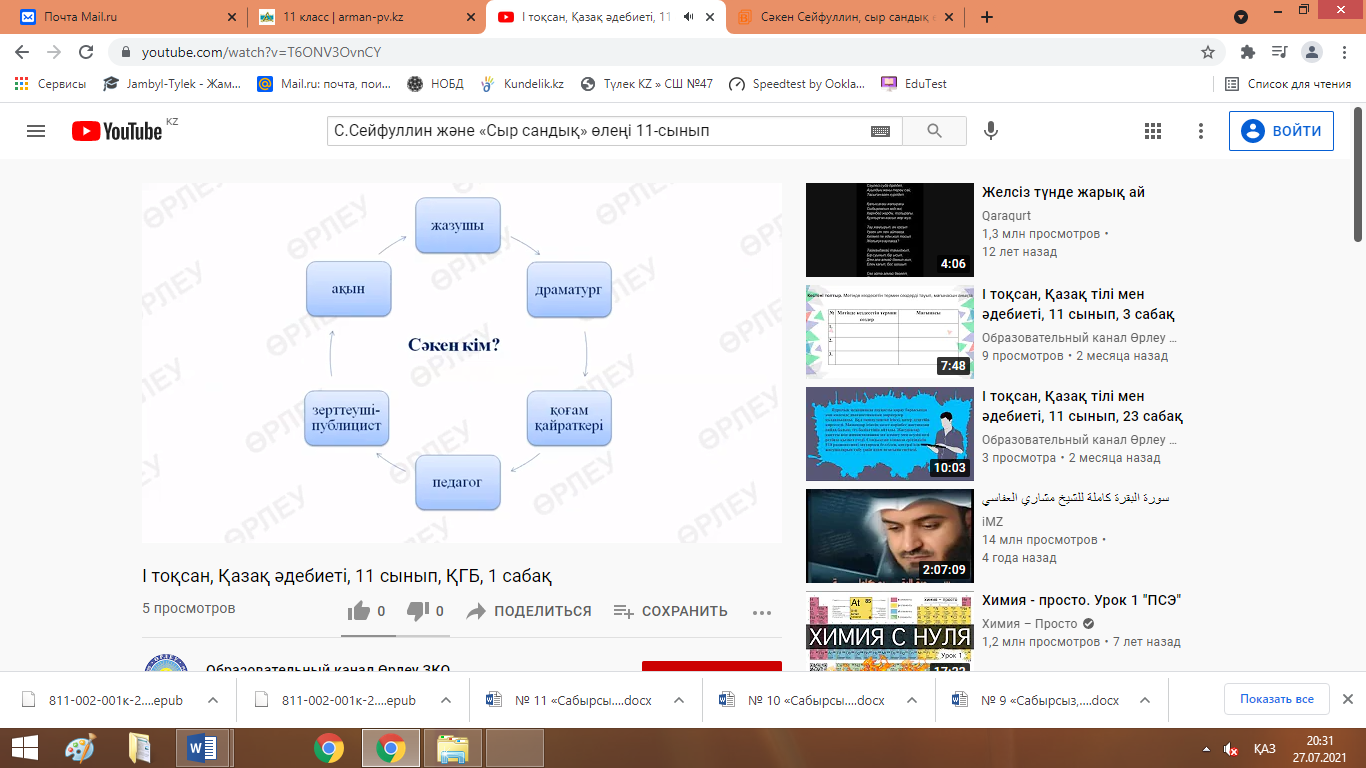
Task: Start voice search with the microphone
Action: 991,131
